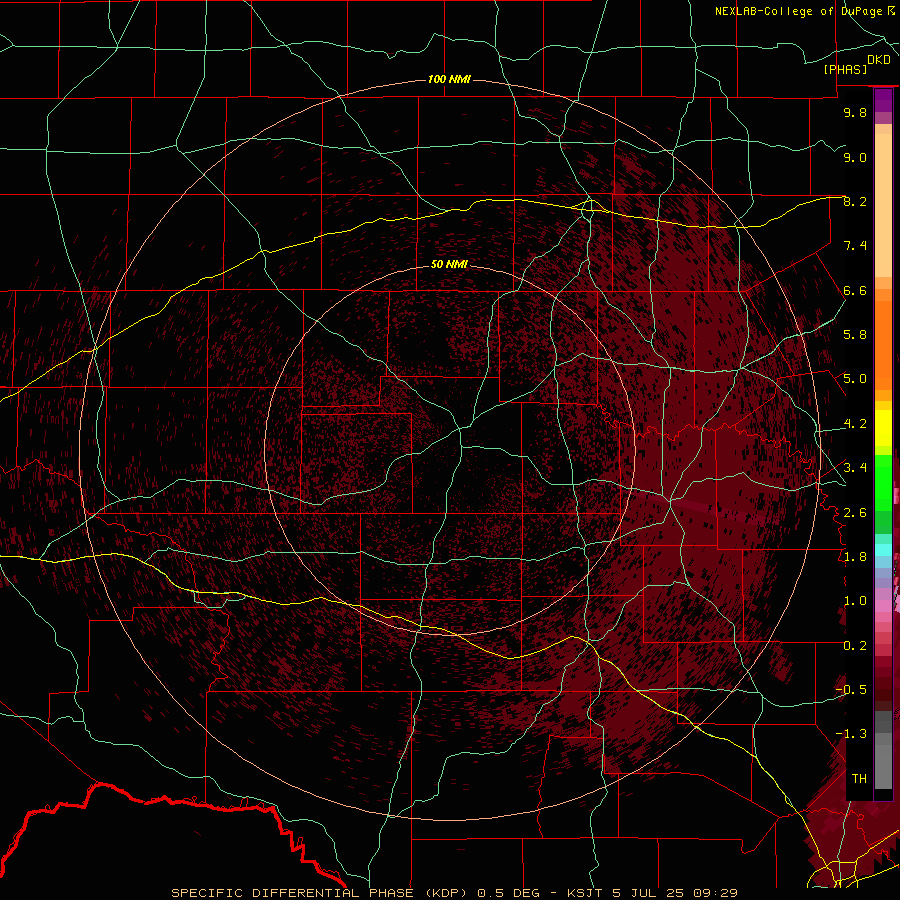Click the -0.5 value on the scale
This screenshot has width=900, height=900.
(851, 690)
